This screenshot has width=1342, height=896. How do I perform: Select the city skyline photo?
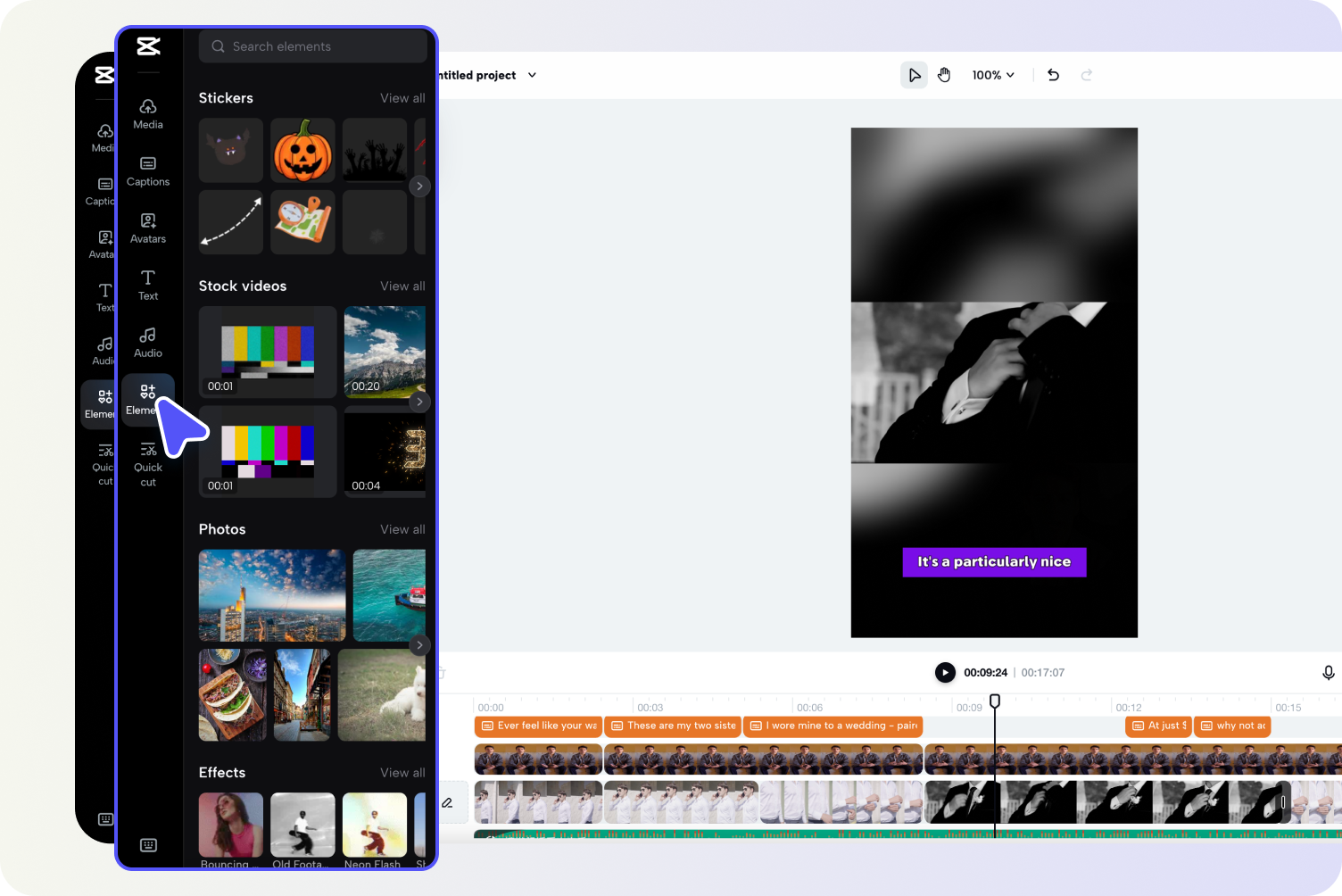click(x=272, y=595)
